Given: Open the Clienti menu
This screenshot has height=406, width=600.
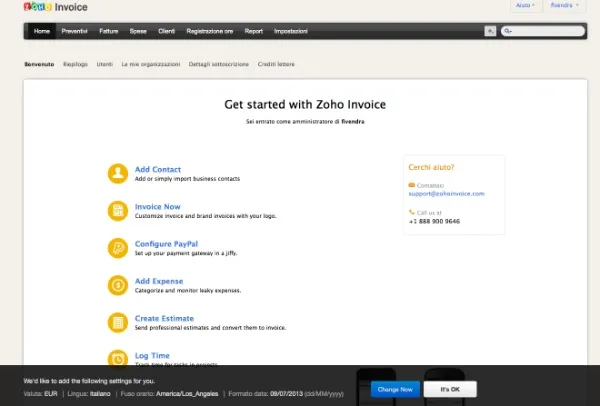Looking at the screenshot, I should 166,31.
